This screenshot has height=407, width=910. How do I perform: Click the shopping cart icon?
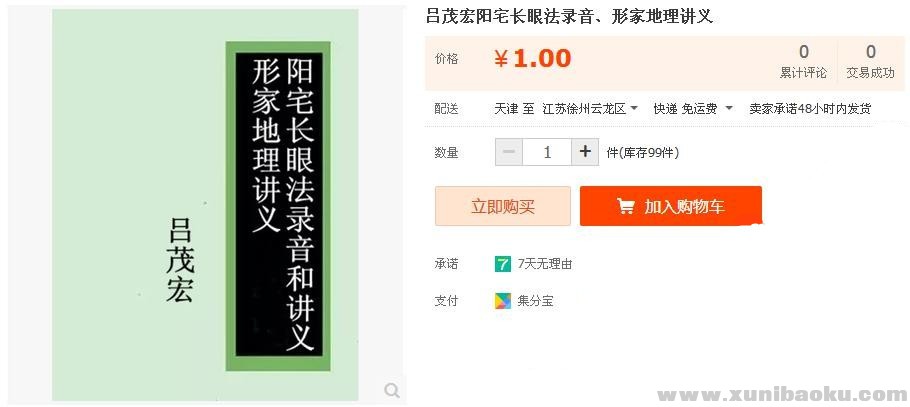click(x=625, y=206)
